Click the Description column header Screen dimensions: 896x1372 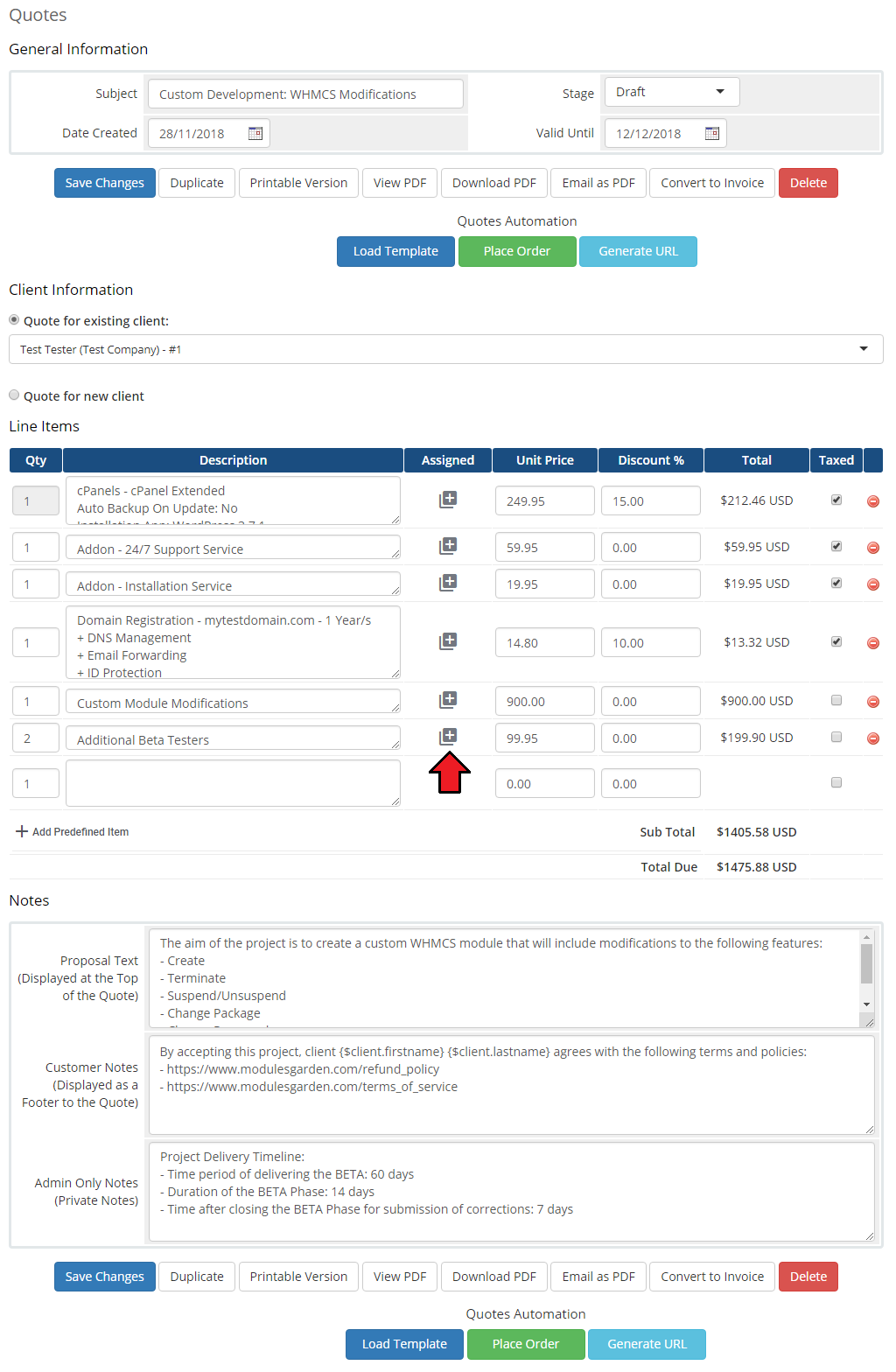tap(233, 460)
